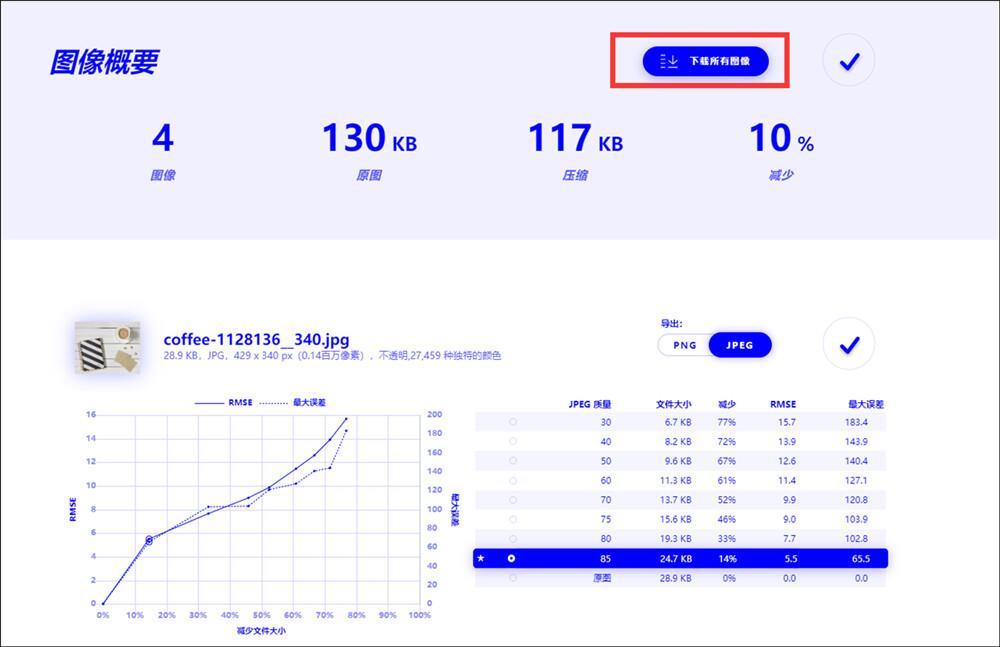The height and width of the screenshot is (647, 1000).
Task: Click the star icon on the 85 row
Action: 482,558
